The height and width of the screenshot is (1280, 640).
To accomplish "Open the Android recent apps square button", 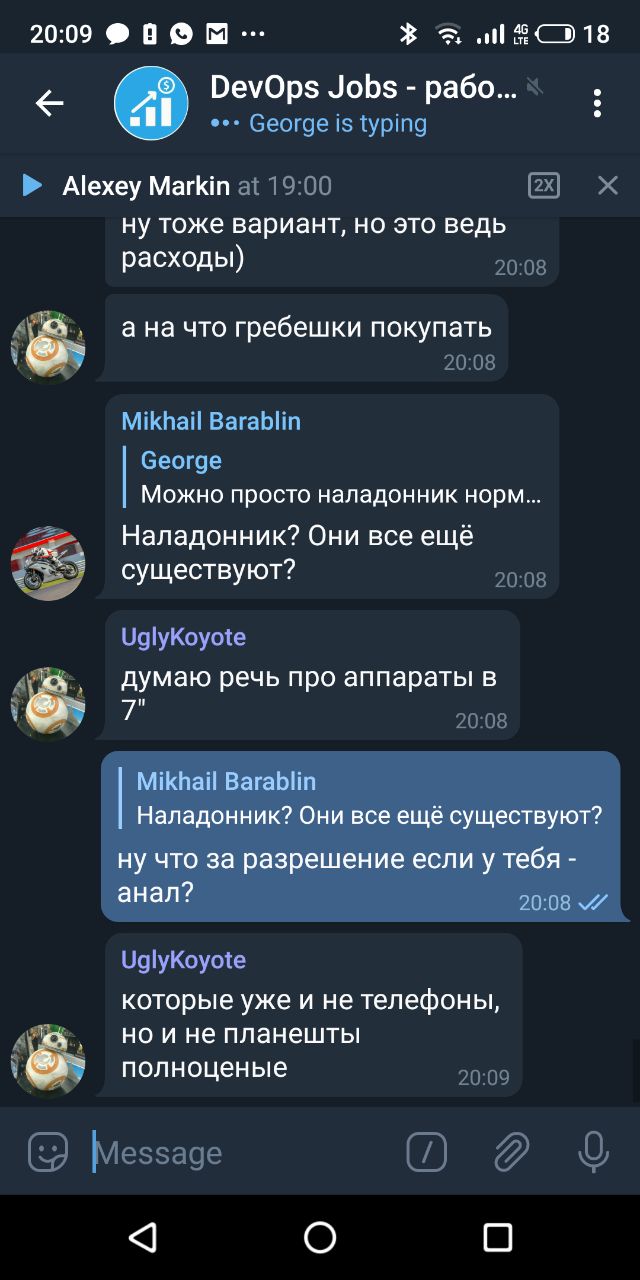I will [497, 1237].
